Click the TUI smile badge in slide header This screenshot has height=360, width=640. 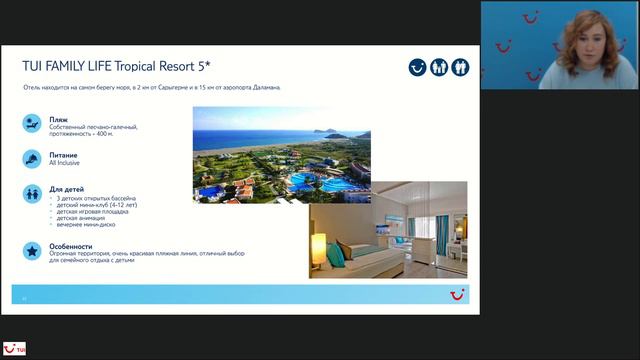click(417, 67)
